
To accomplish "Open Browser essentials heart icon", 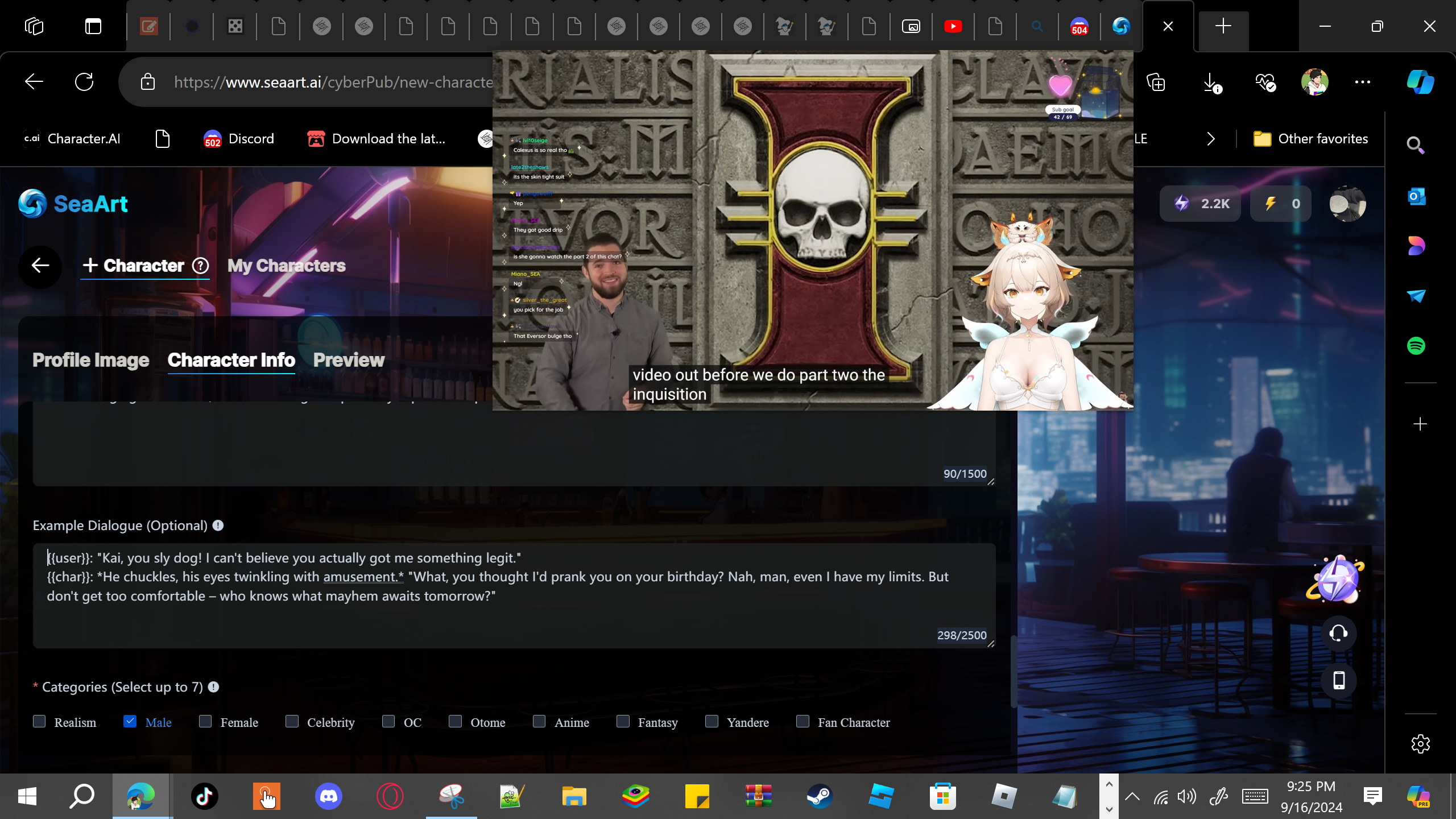I will coord(1265,83).
